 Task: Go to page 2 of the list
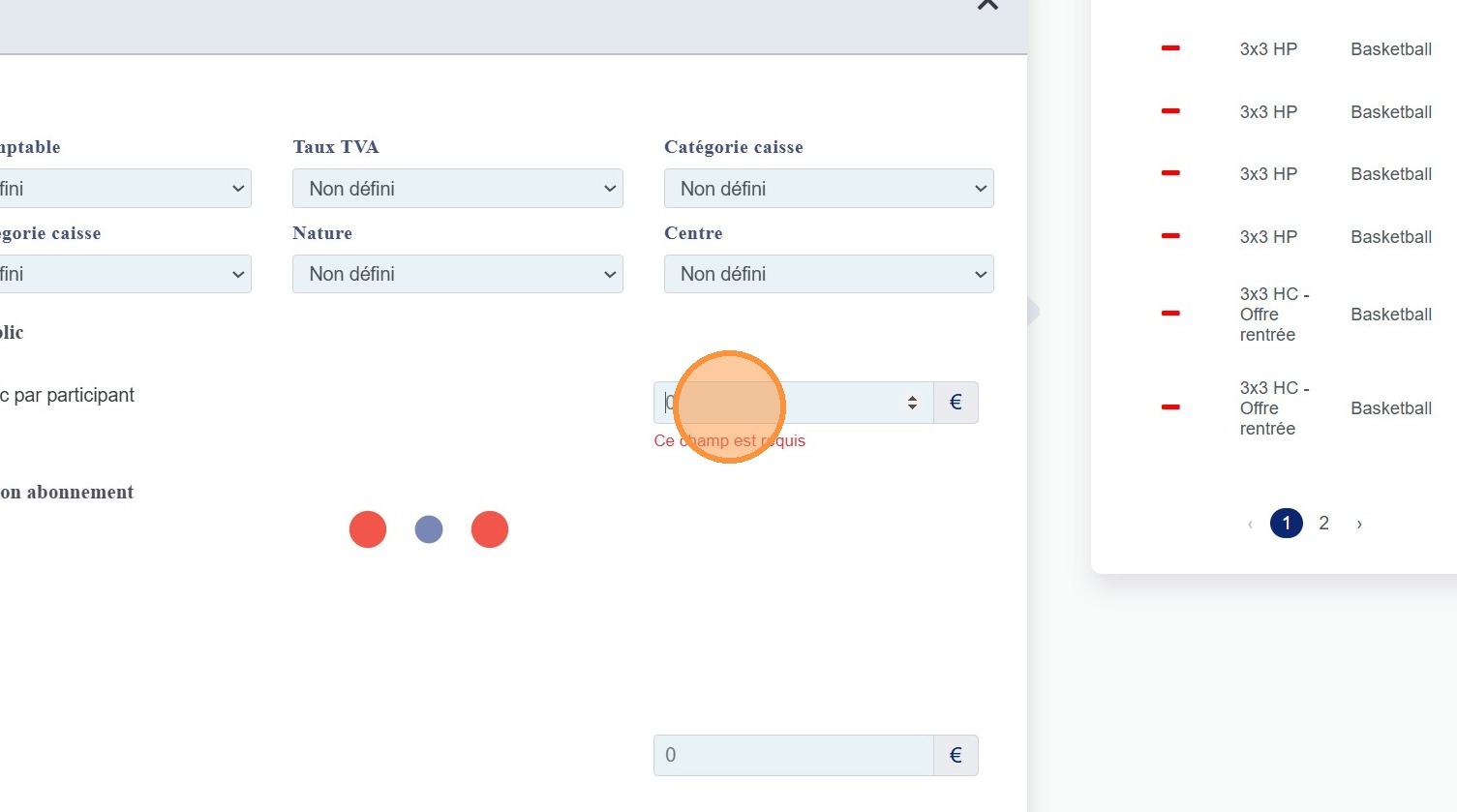1323,524
